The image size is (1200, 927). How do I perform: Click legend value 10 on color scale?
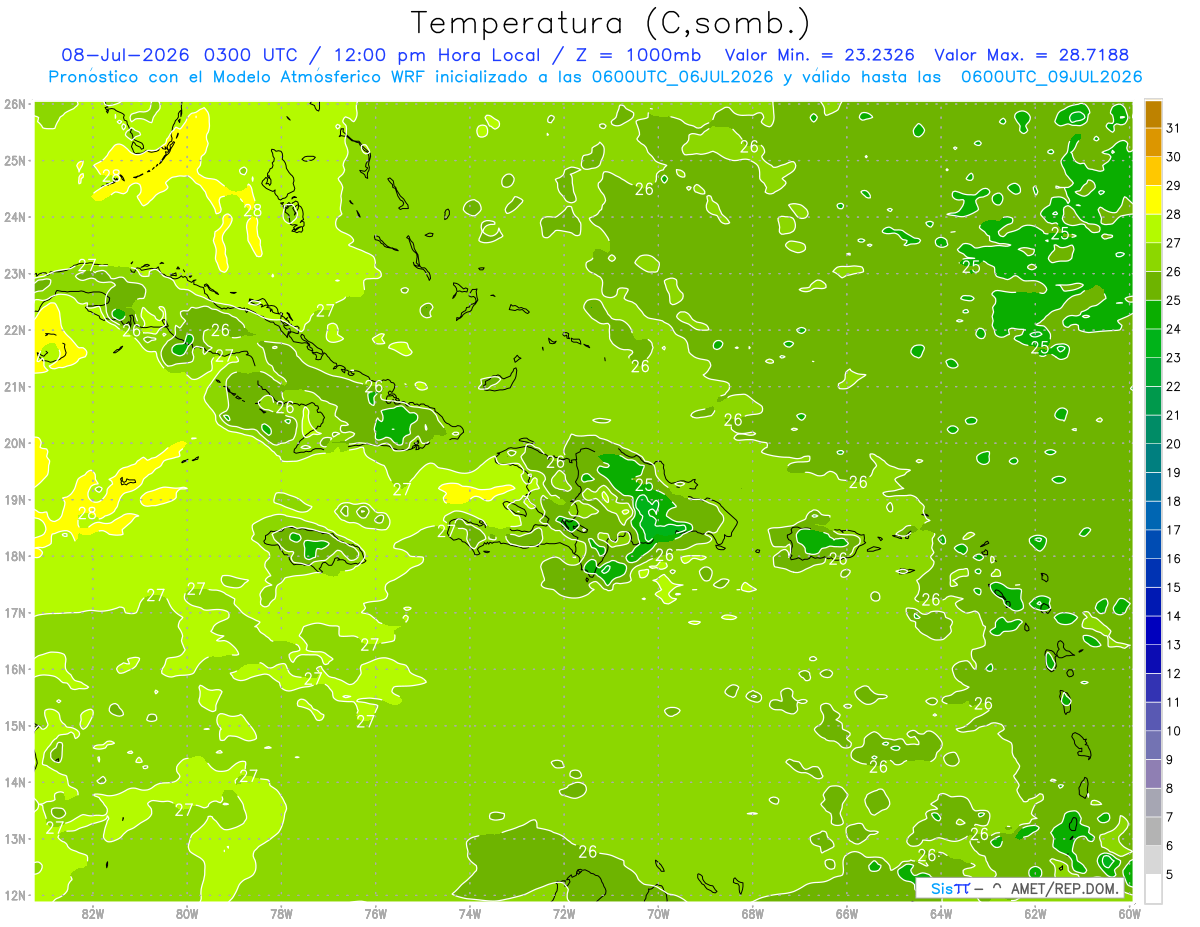(x=1174, y=730)
